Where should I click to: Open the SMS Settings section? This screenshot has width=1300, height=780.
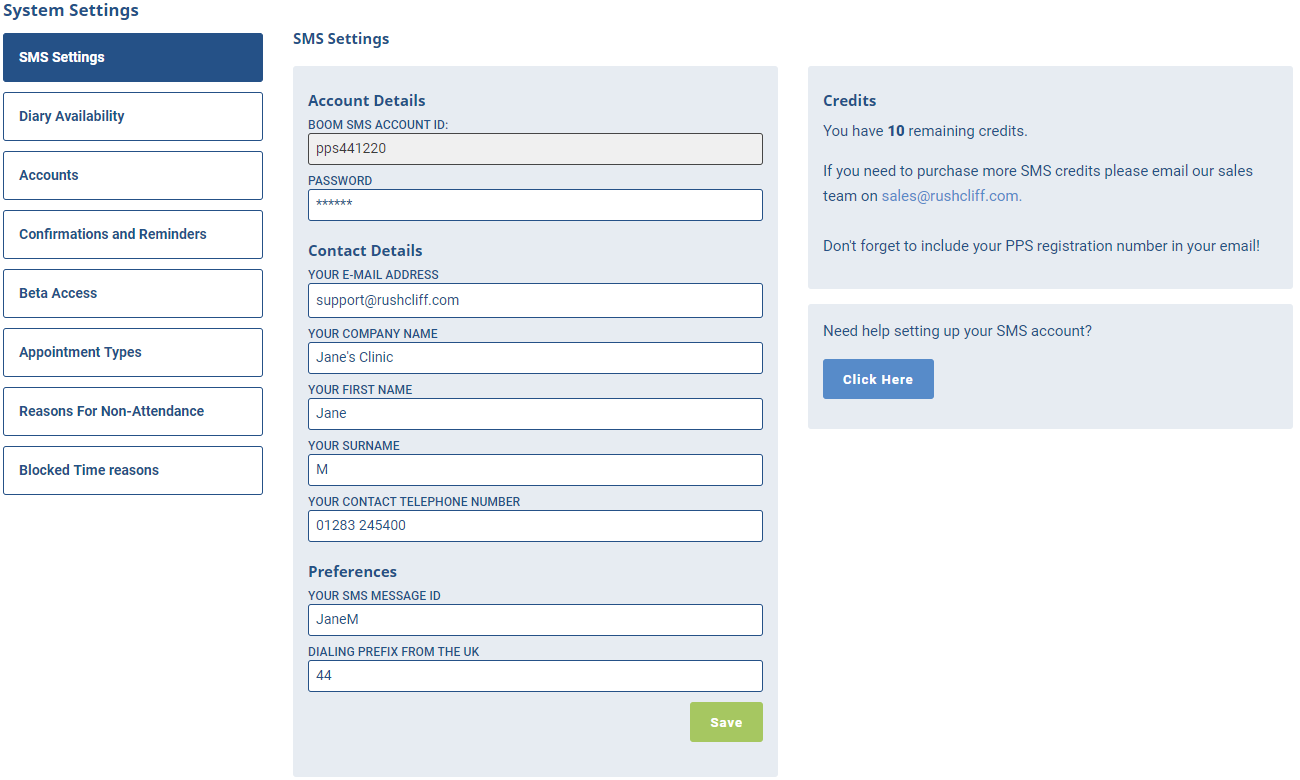click(133, 57)
